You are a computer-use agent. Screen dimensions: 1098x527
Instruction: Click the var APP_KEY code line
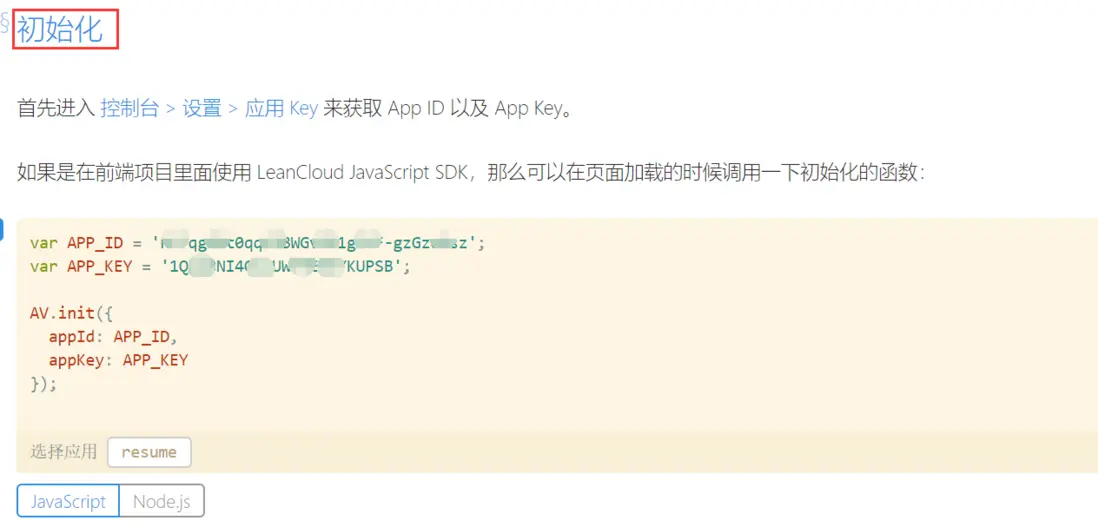220,266
